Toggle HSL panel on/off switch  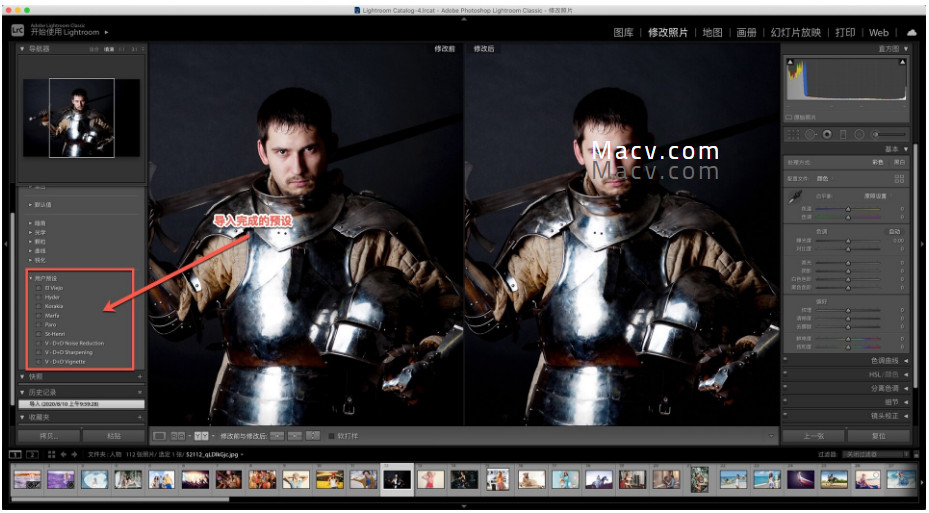786,374
